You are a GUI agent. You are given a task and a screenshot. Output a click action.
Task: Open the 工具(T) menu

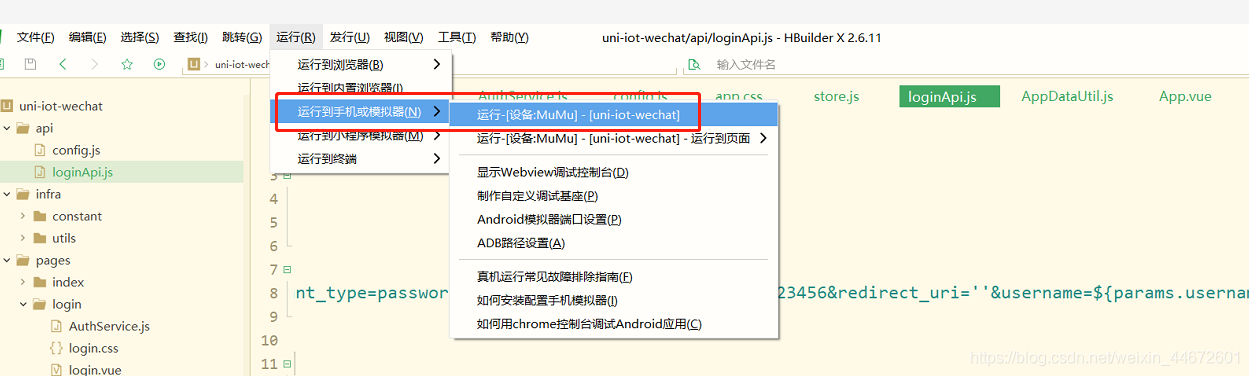tap(457, 37)
